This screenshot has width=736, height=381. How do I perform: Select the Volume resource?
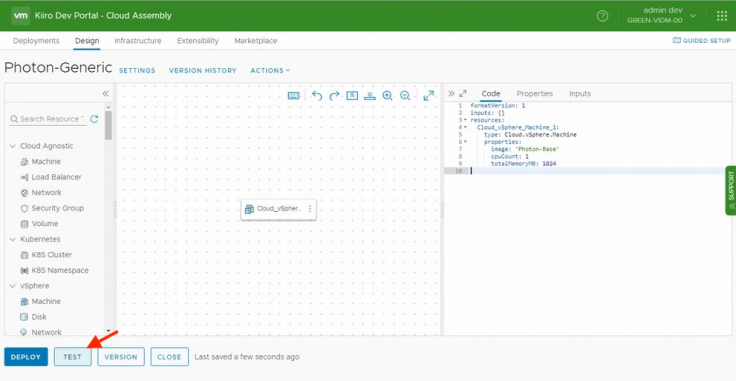click(45, 223)
